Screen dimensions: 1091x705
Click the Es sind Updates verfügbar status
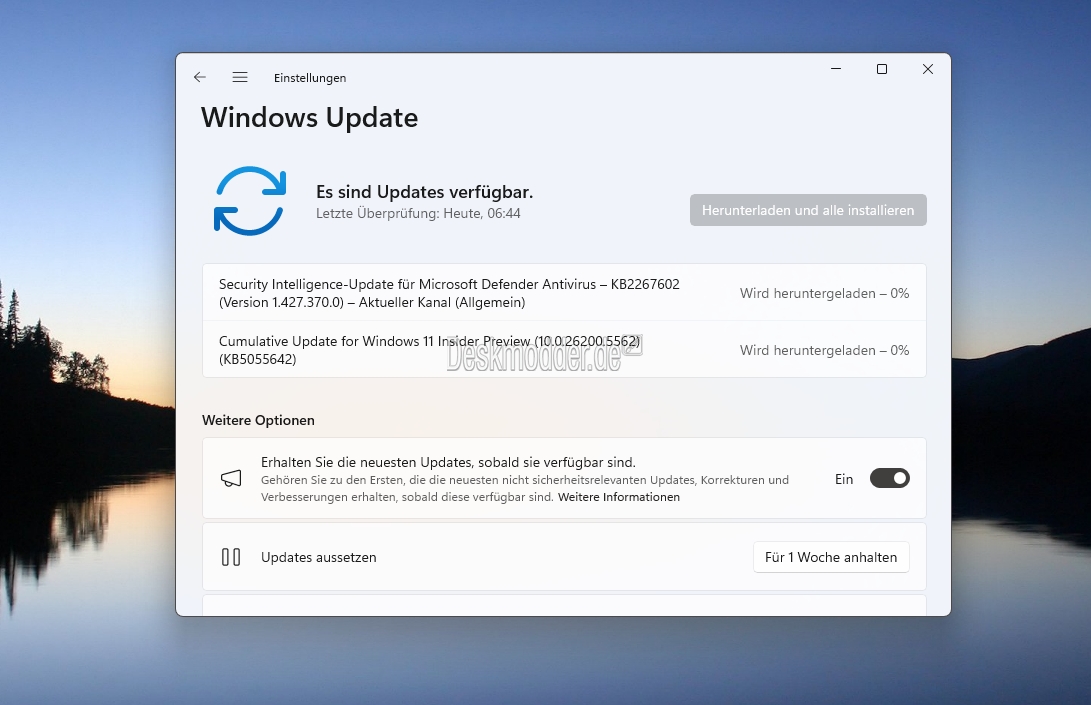tap(424, 191)
